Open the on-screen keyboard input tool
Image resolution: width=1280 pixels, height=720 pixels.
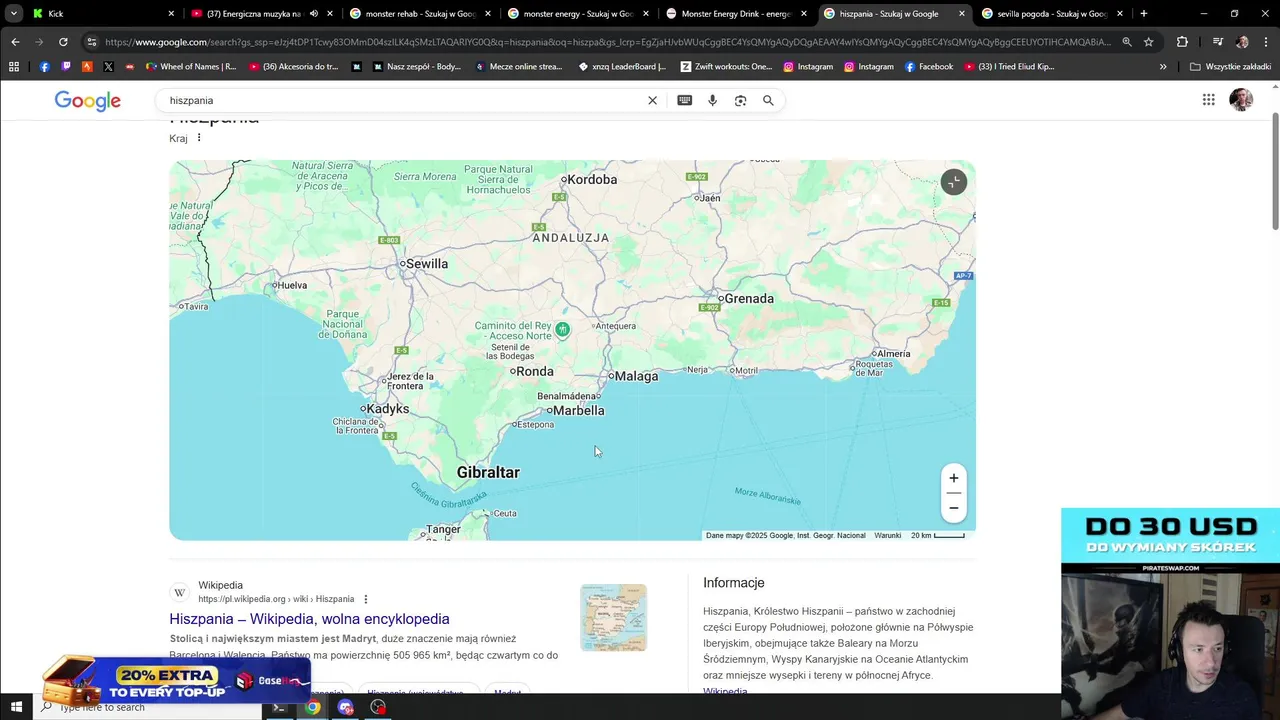685,100
